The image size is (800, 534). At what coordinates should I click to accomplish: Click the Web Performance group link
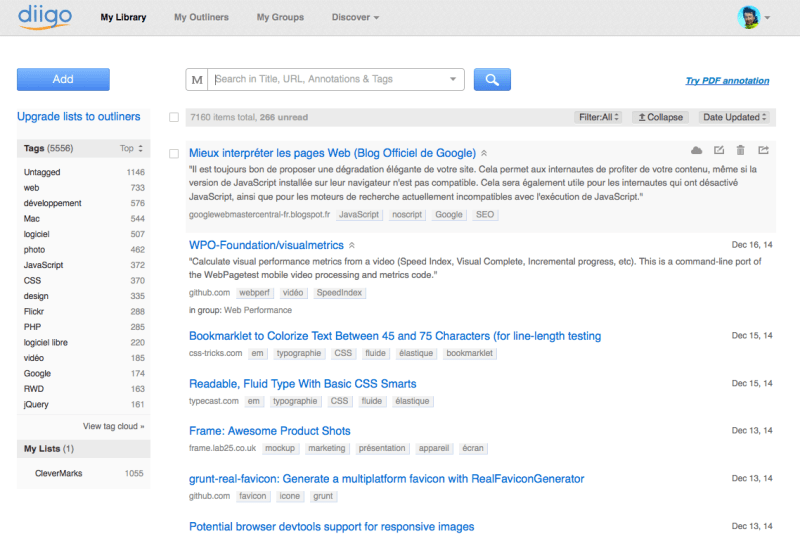[258, 310]
